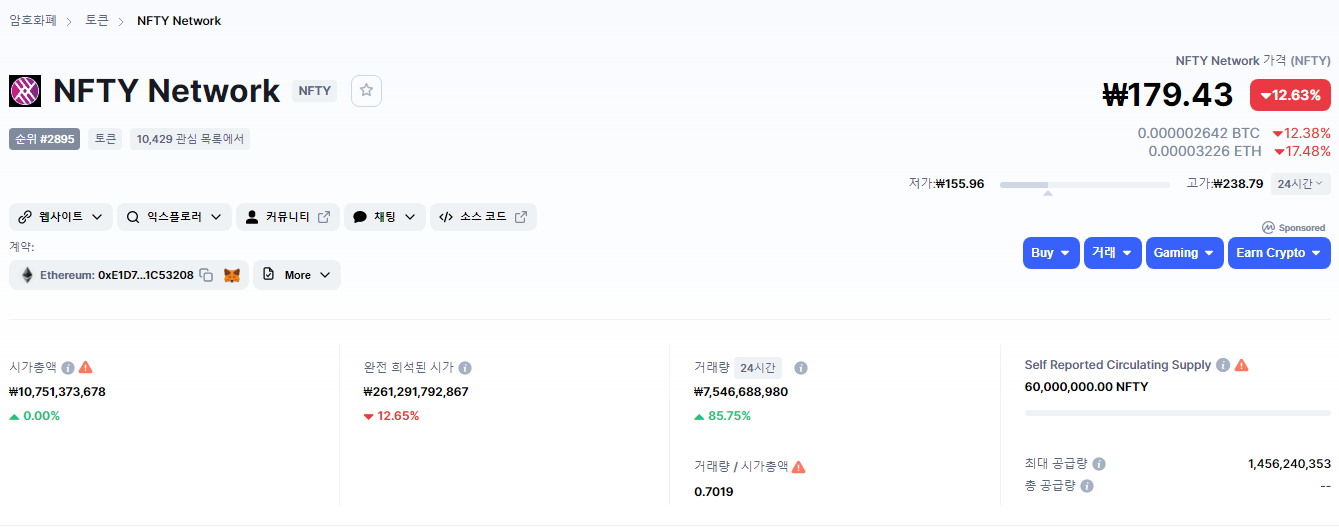Open the 커뮤니티 external link
The width and height of the screenshot is (1339, 528).
(288, 217)
